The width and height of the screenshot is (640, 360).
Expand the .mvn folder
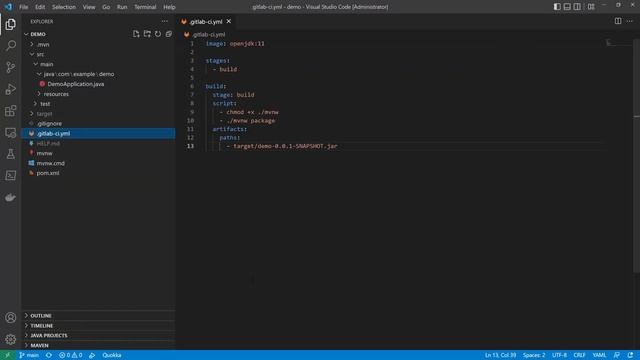point(98,44)
